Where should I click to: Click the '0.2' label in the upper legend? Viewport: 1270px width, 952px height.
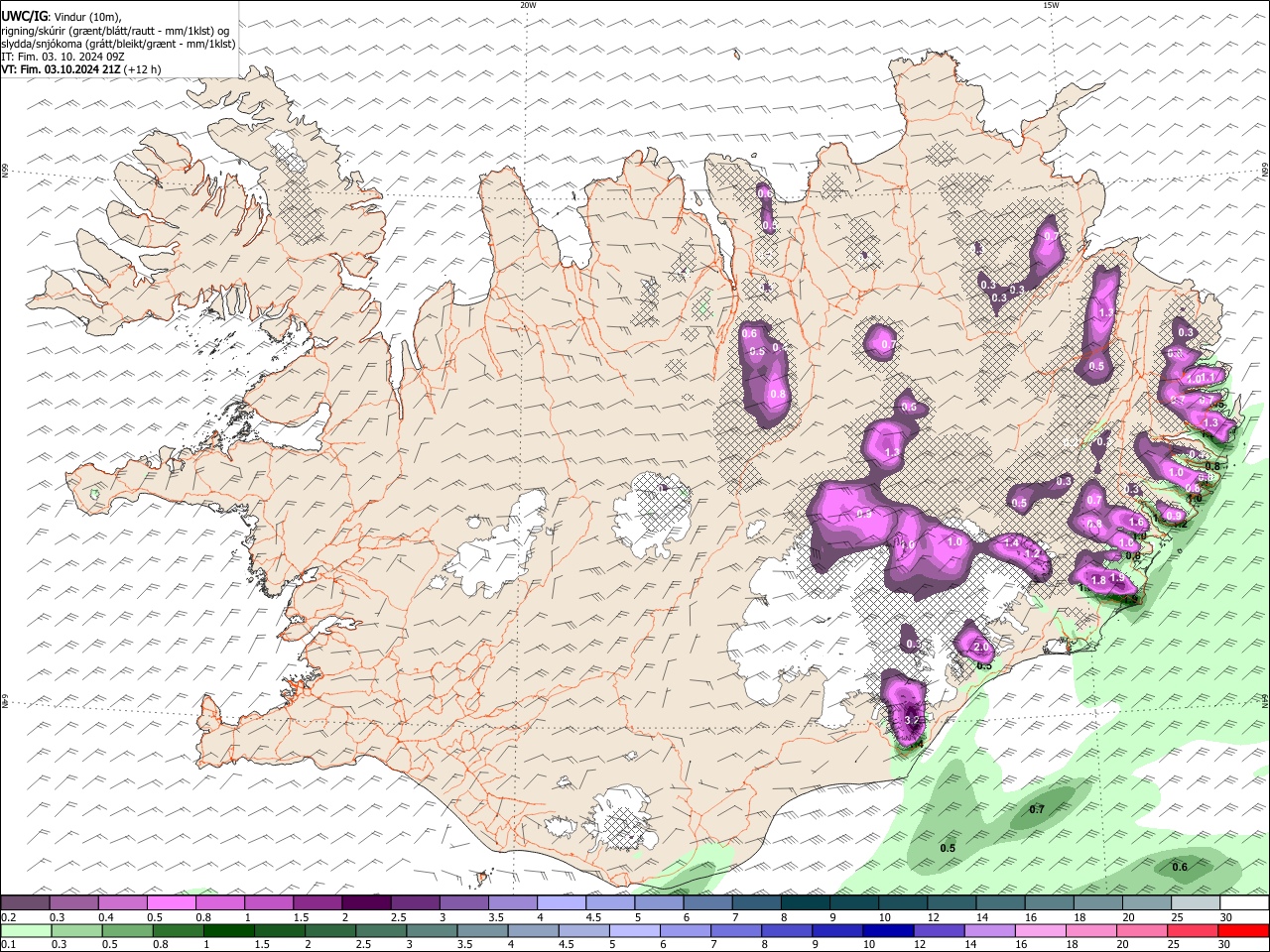[x=9, y=917]
